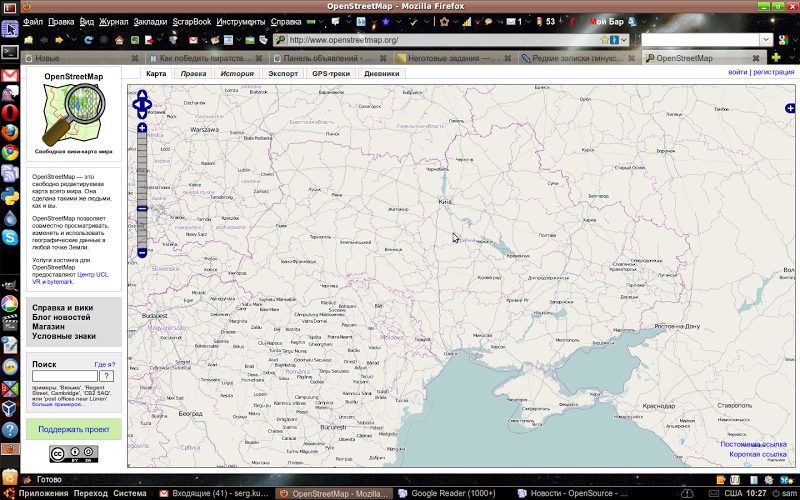
Task: Open dropdown next to Gmail toolbar icon
Action: point(204,40)
